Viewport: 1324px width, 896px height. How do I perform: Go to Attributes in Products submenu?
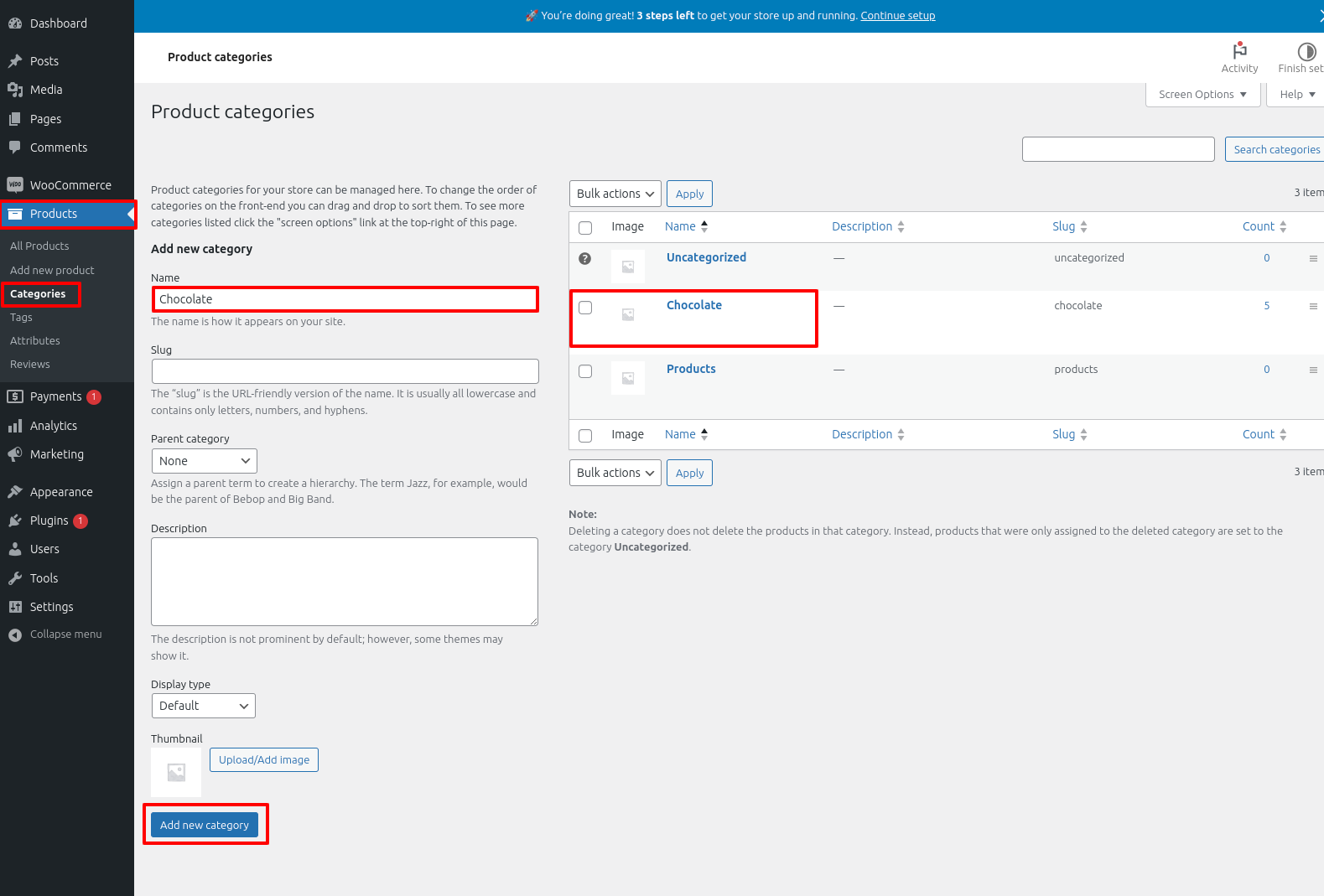[x=35, y=341]
